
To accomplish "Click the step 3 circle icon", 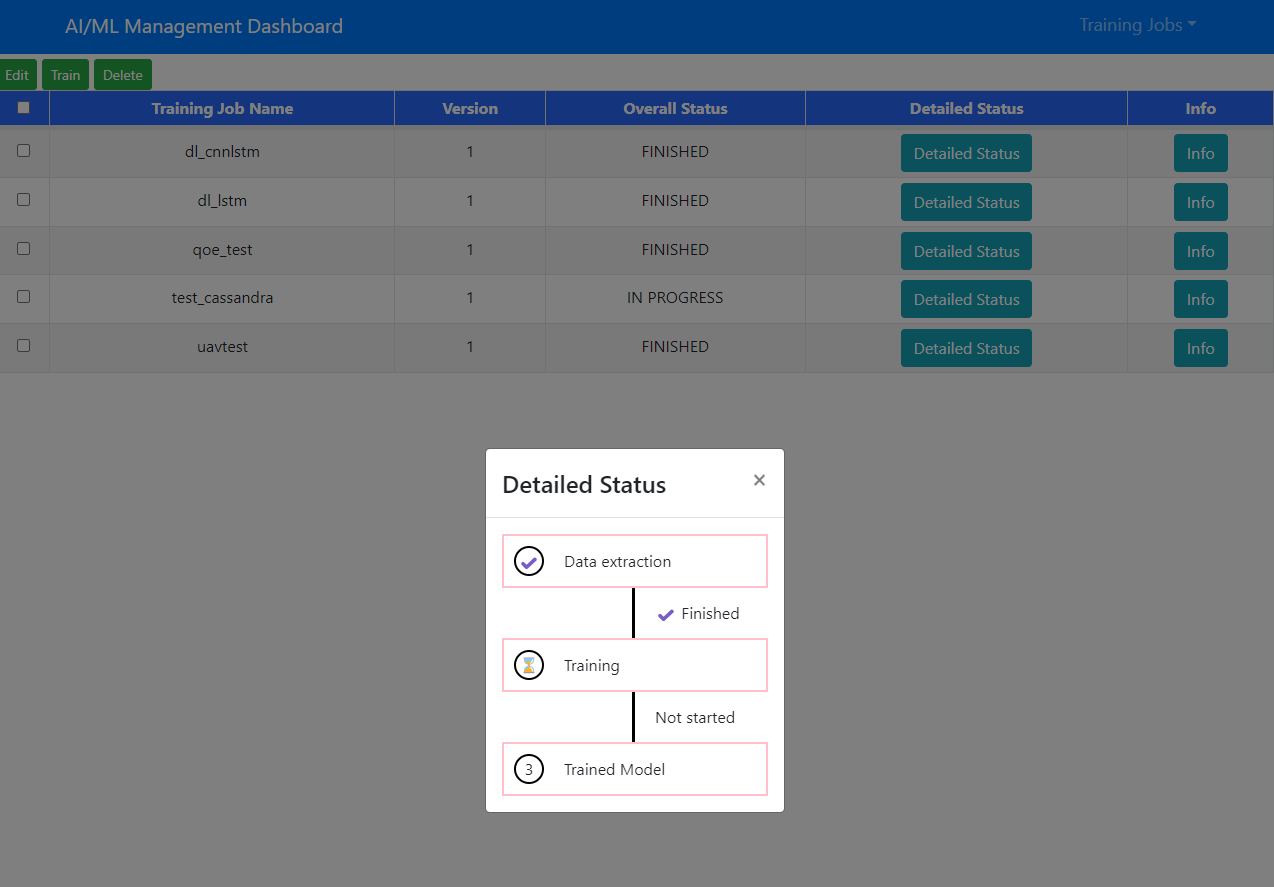I will coord(529,769).
